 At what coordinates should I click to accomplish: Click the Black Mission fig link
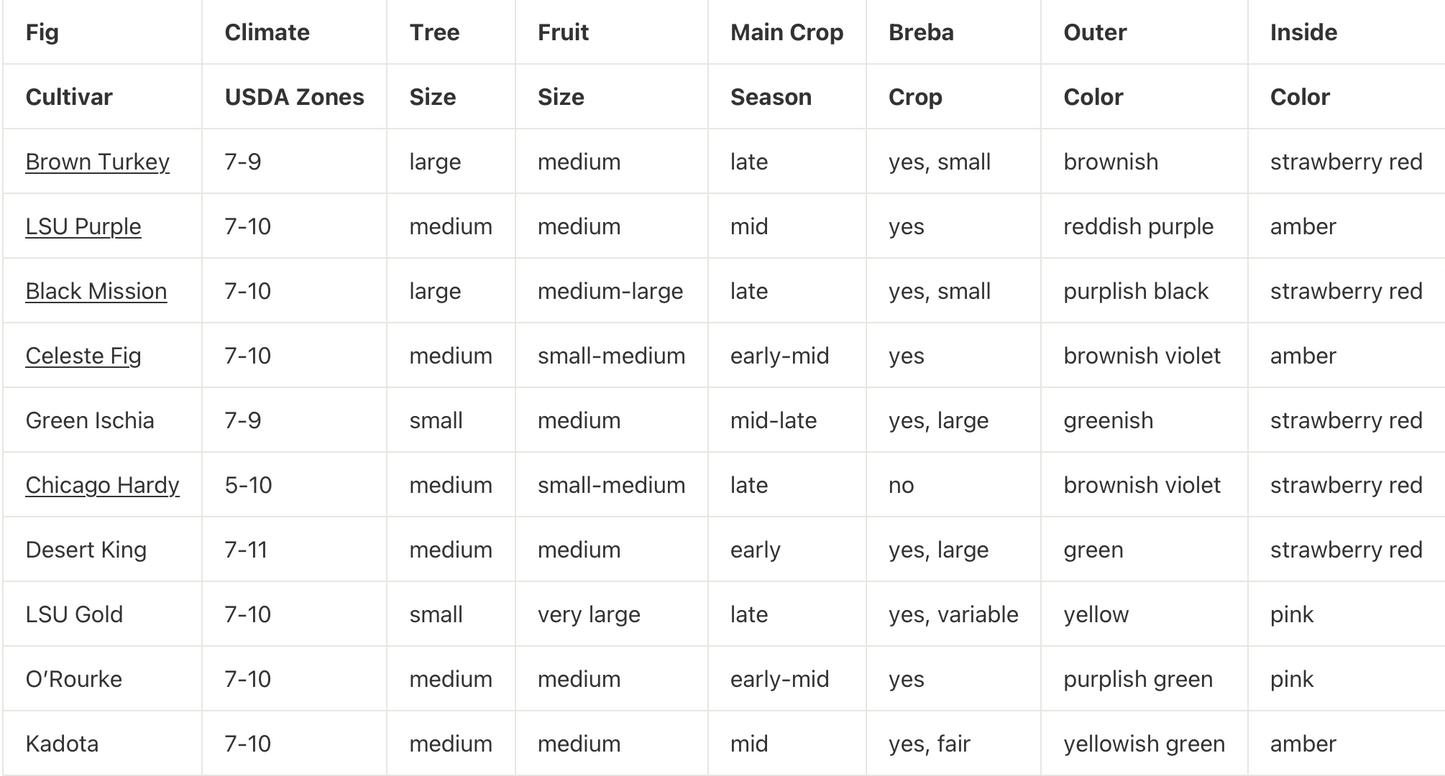pyautogui.click(x=96, y=291)
